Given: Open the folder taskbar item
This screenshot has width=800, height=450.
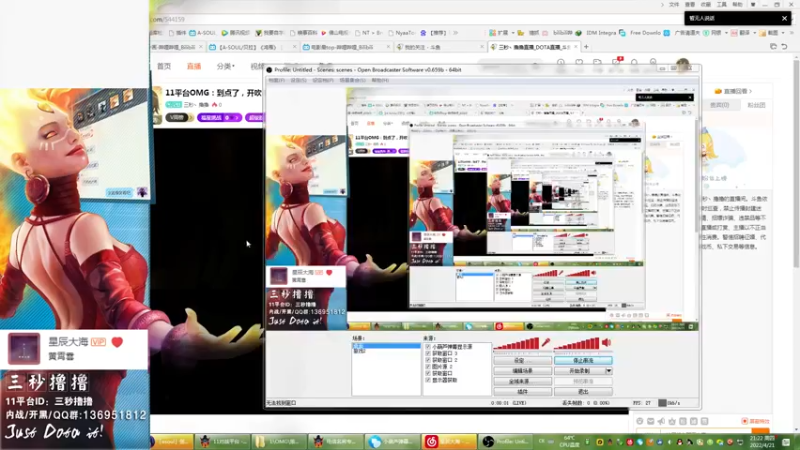Looking at the screenshot, I should 280,441.
